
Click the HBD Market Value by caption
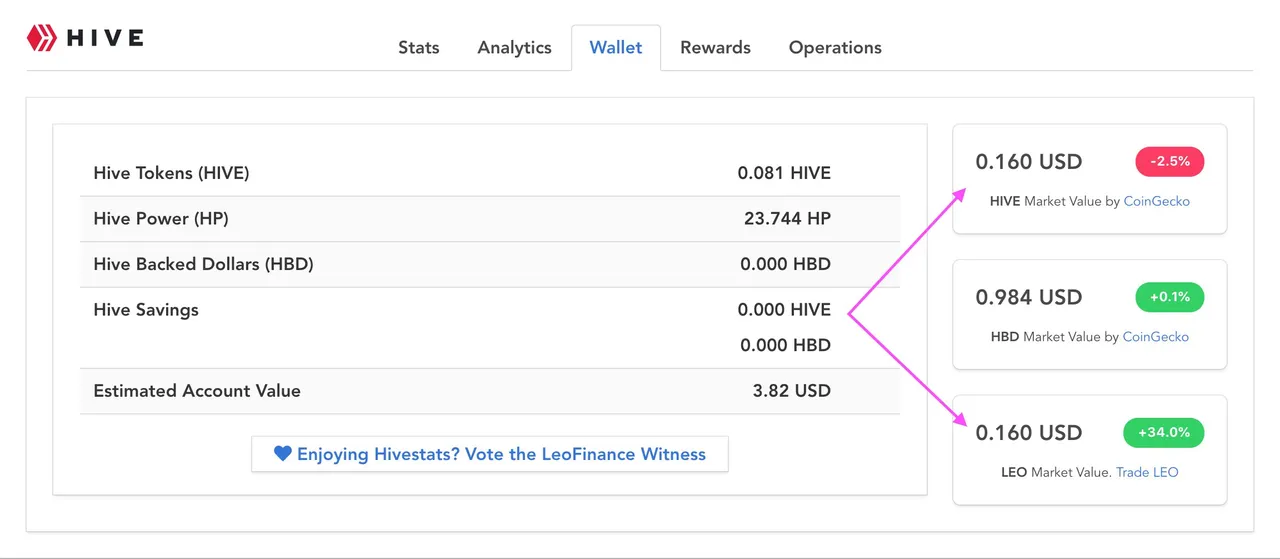pos(1055,337)
